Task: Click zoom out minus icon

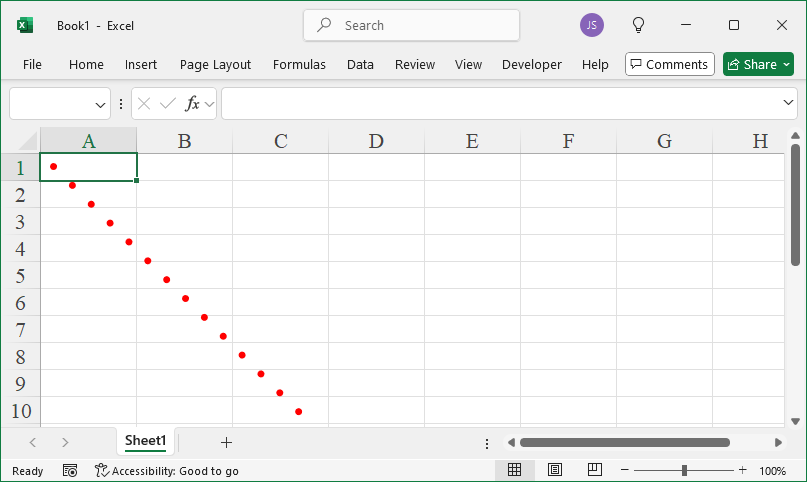Action: [x=625, y=470]
